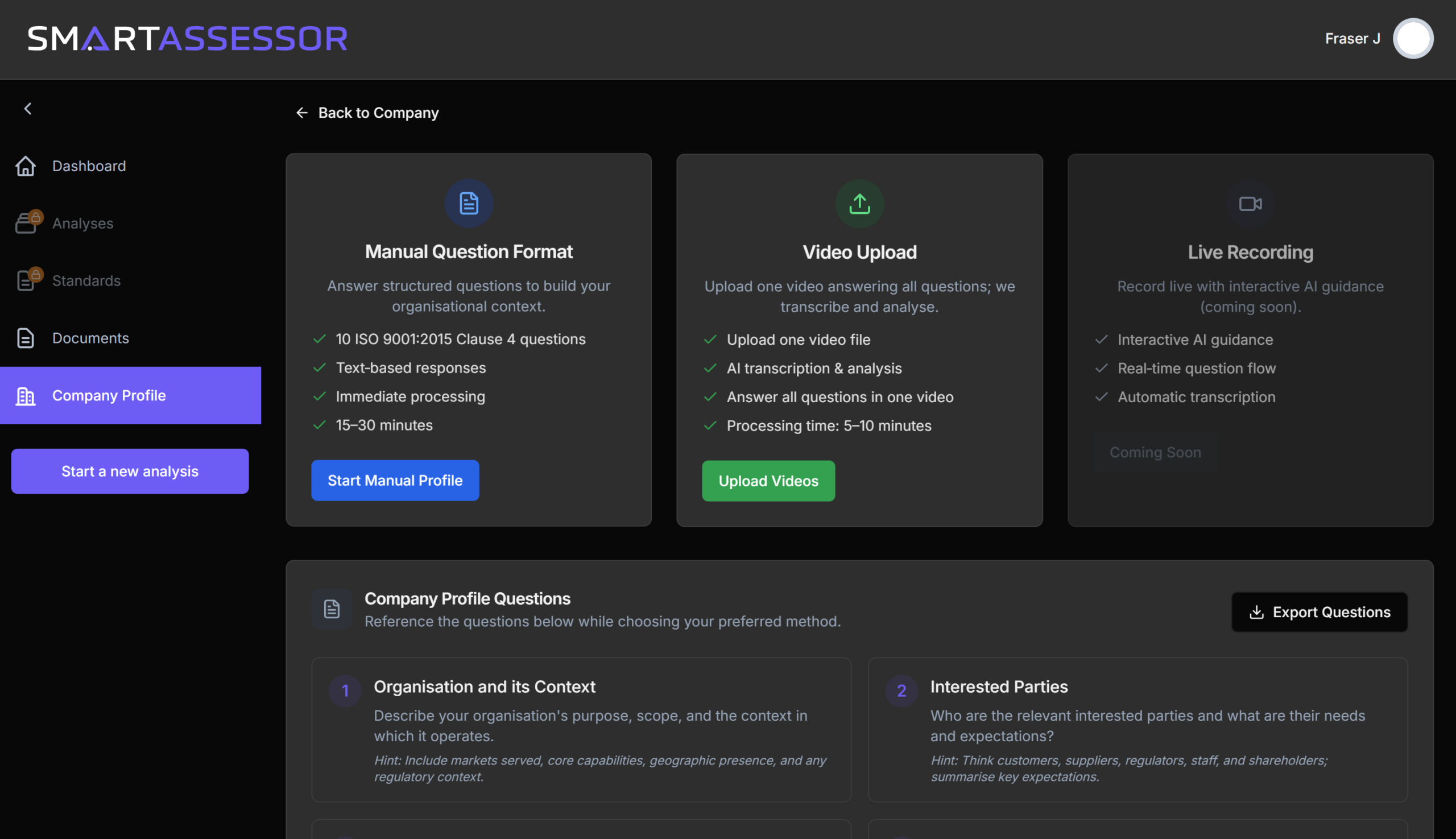Click the Dashboard home icon

26,166
